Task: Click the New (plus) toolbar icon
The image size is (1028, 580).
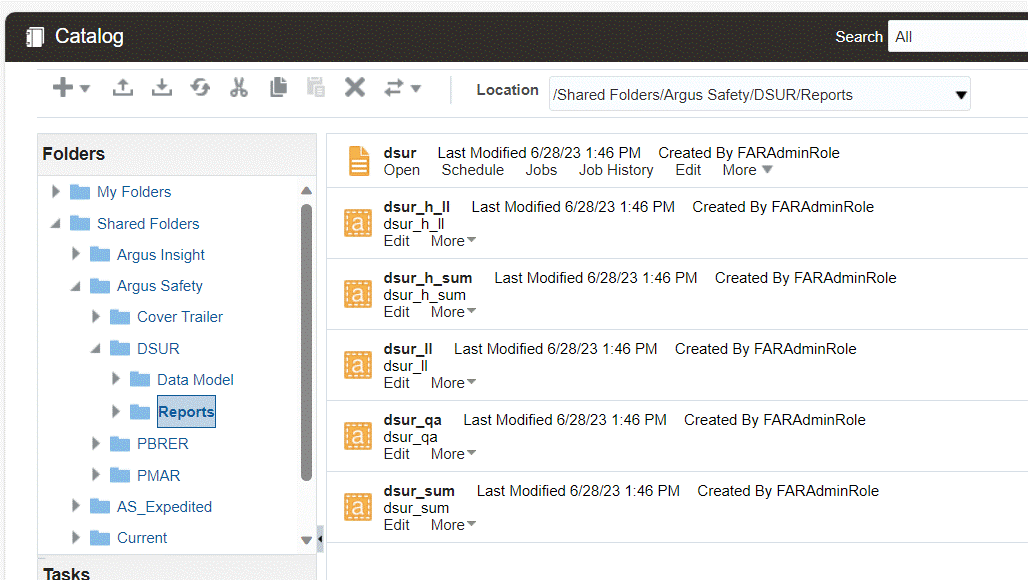Action: (x=63, y=87)
